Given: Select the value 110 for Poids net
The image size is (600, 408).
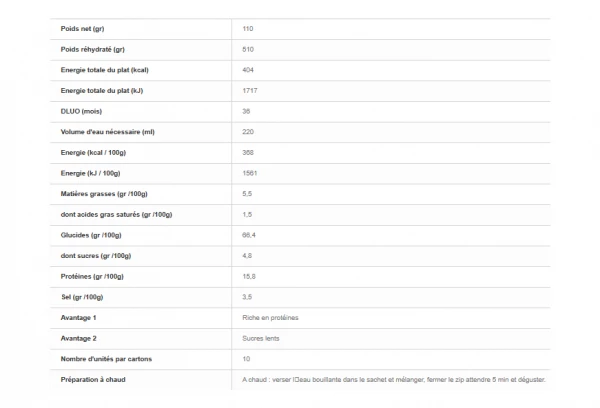Looking at the screenshot, I should coord(248,28).
